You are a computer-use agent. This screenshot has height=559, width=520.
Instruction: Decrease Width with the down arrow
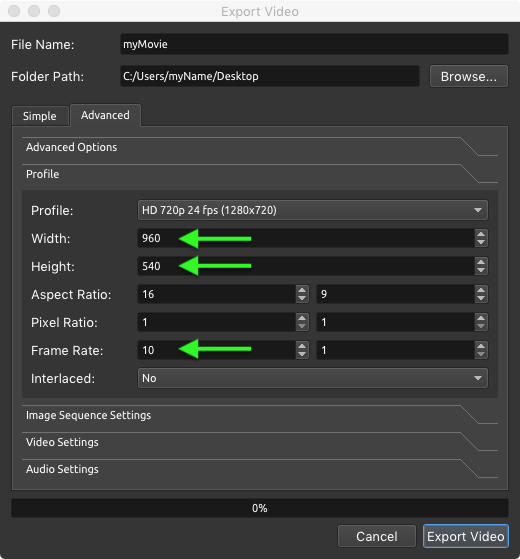(x=481, y=242)
